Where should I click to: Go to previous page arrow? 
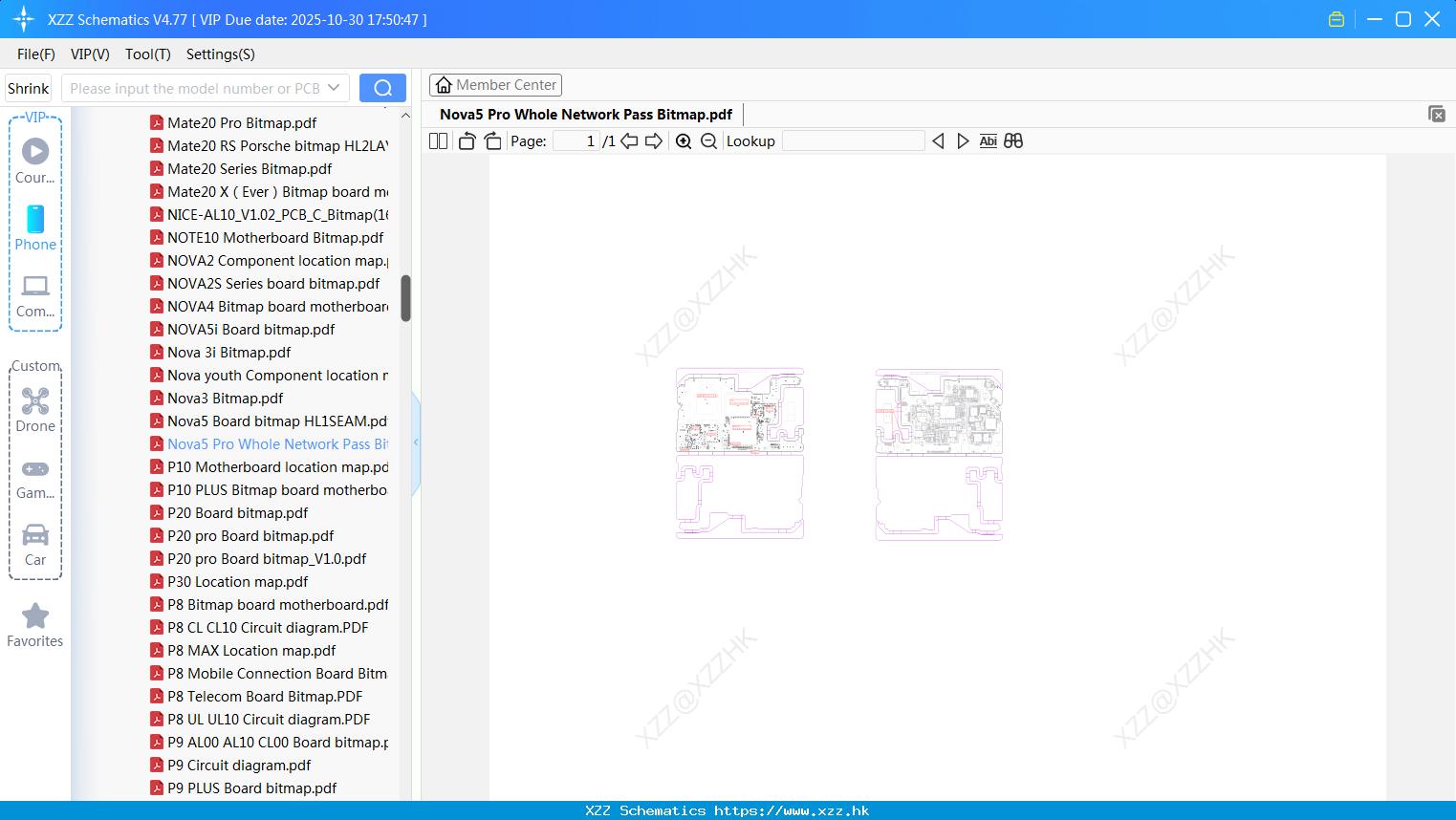tap(629, 140)
